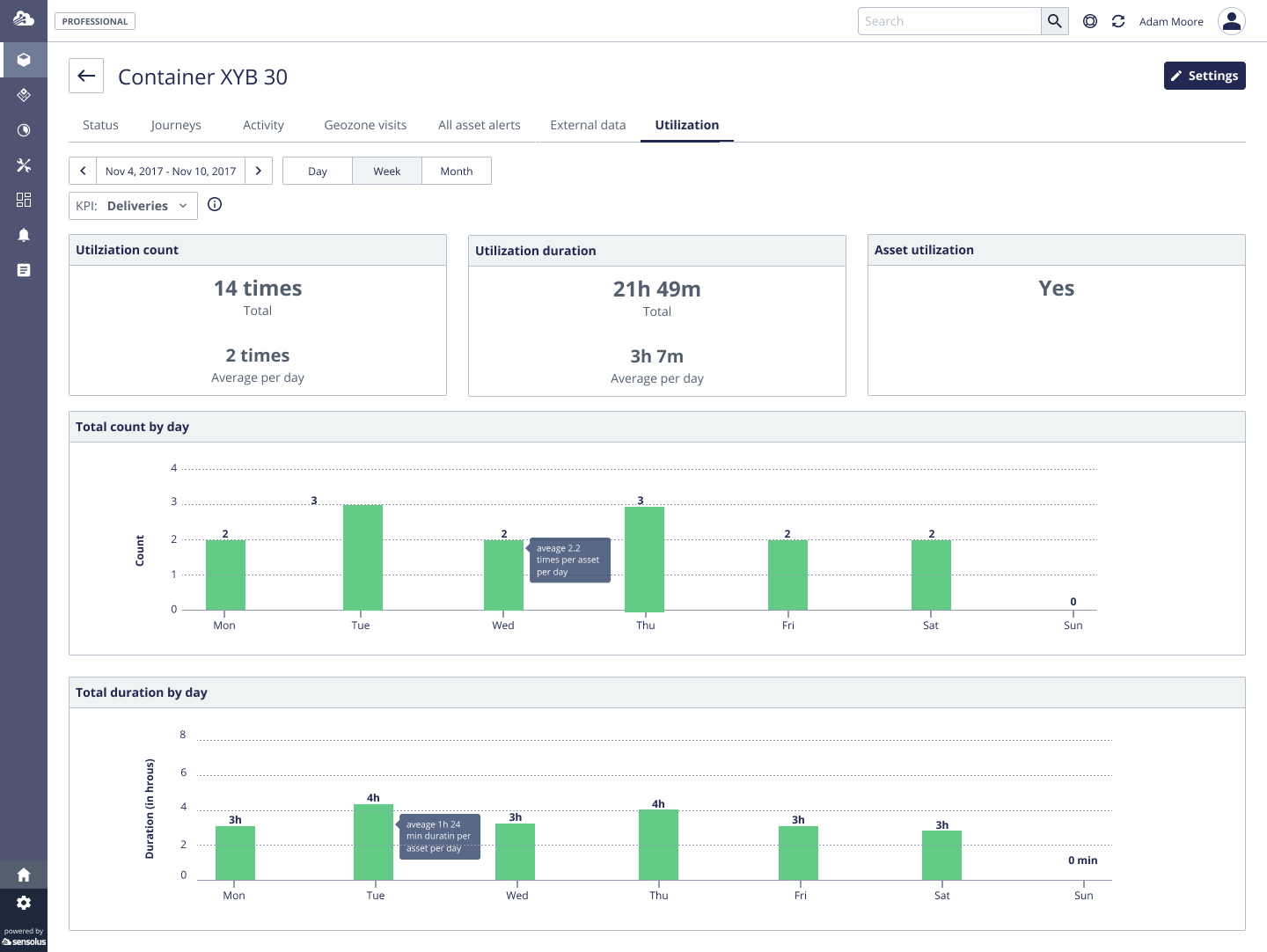
Task: Open the assets cube icon in sidebar
Action: pyautogui.click(x=24, y=60)
